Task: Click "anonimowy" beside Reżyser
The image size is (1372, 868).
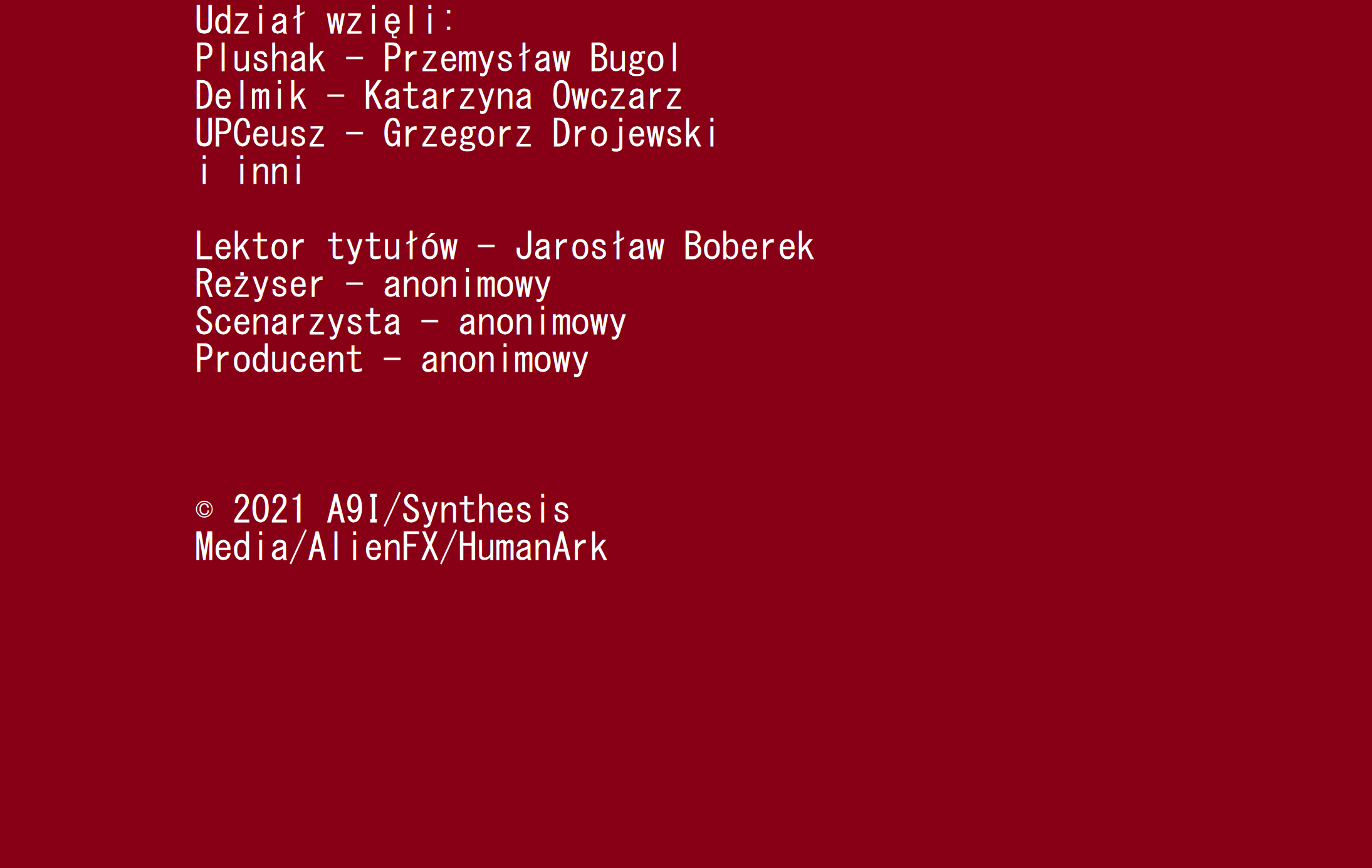Action: point(467,285)
